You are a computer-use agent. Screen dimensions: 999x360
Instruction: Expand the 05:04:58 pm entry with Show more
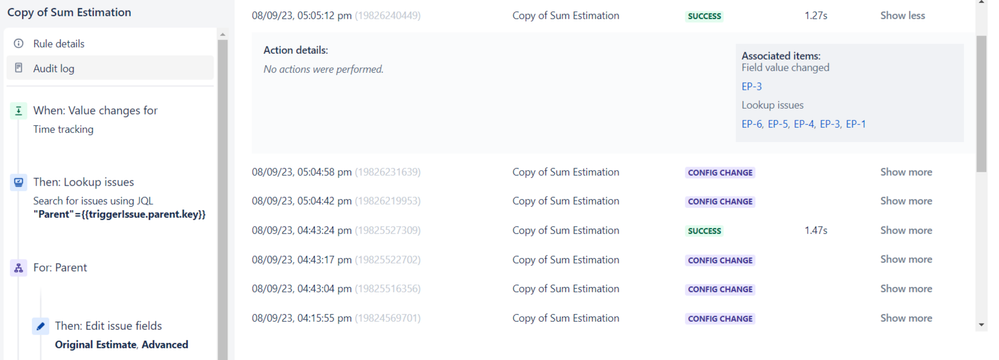tap(906, 172)
